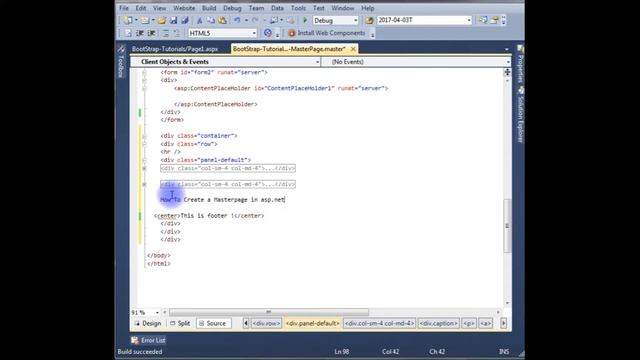Close the MasterPage.master tab
Screen dimensions: 640x360
coord(353,49)
